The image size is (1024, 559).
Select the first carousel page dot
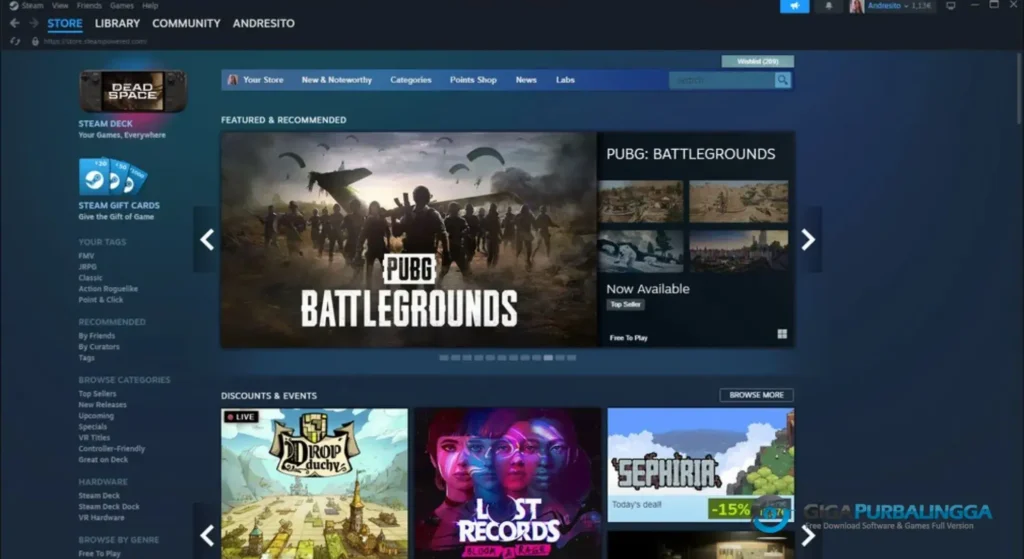tap(444, 358)
